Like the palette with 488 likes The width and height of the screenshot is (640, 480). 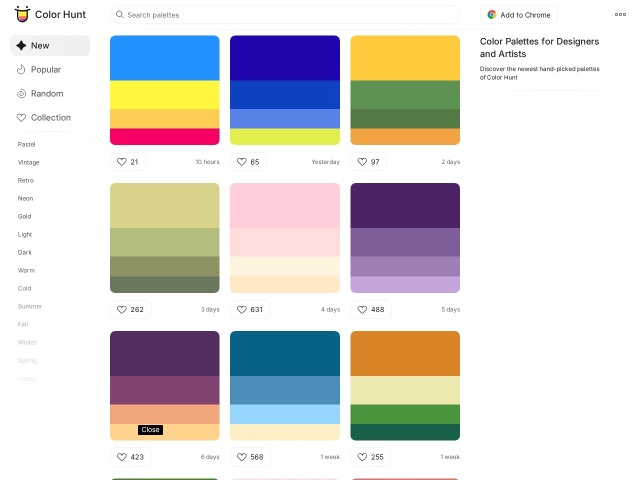coord(371,309)
